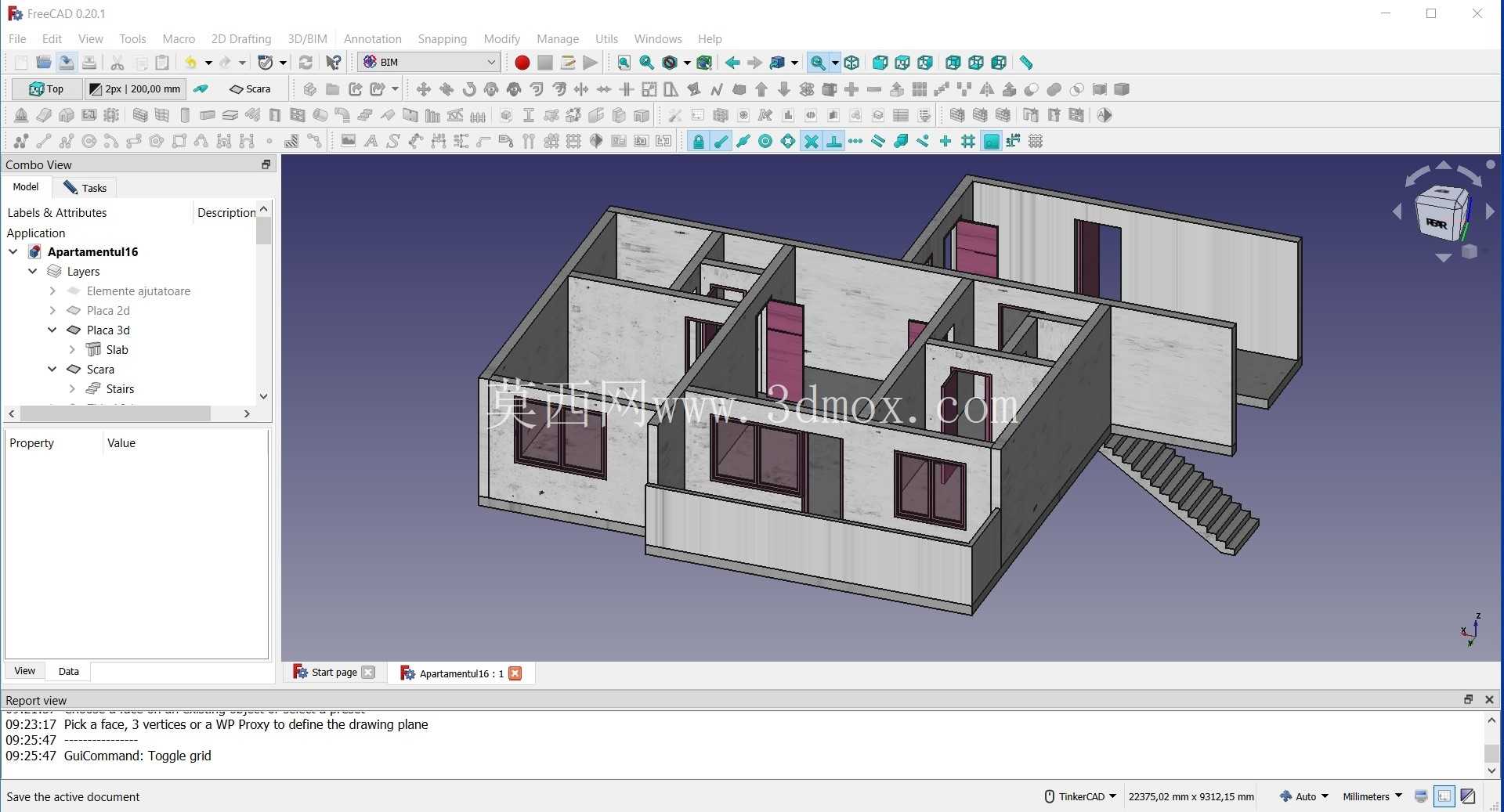Screen dimensions: 1504x812
Task: Activate the What's This help pointer
Action: (x=334, y=63)
